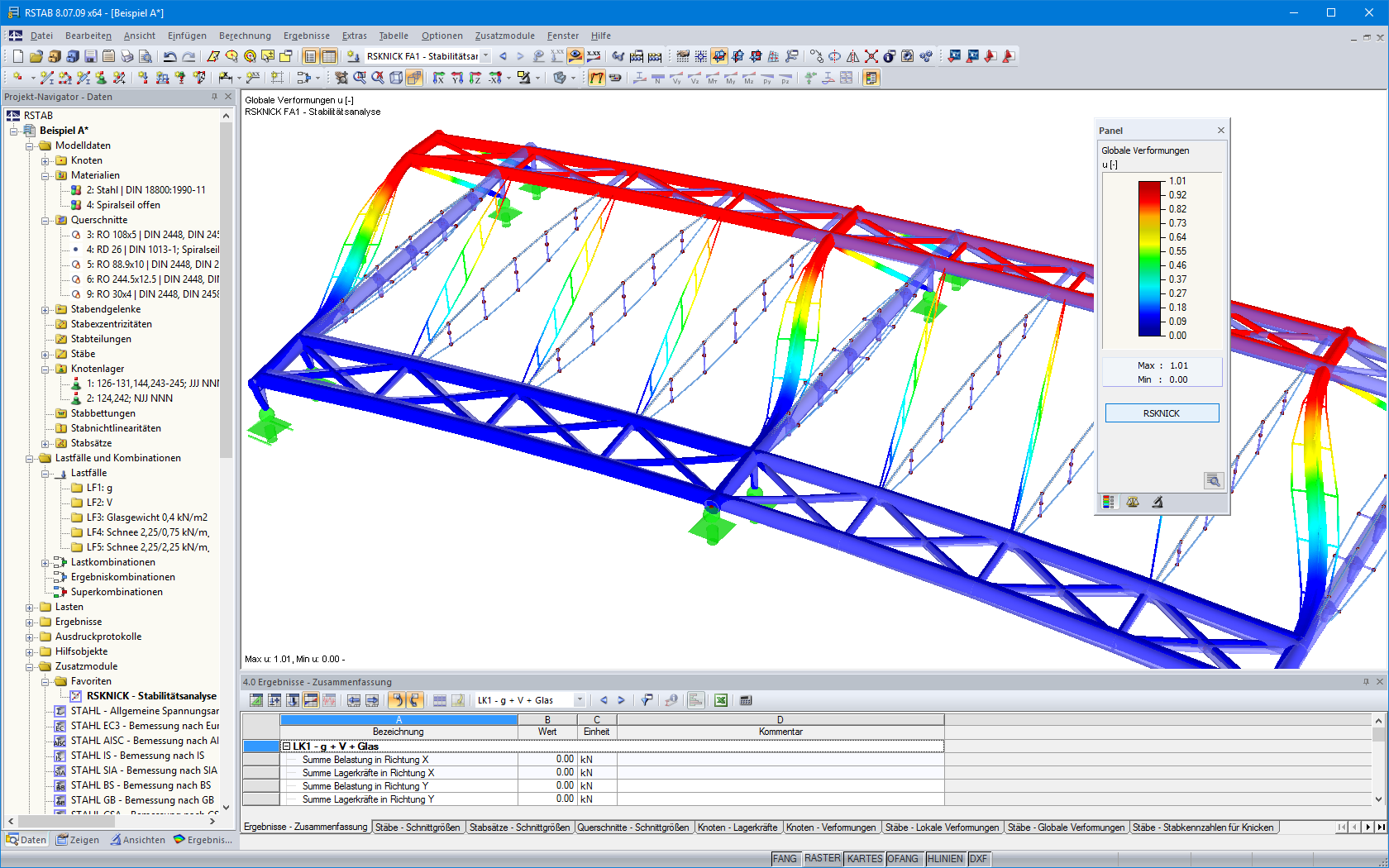
Task: Toggle table synchronization left arrow icon
Action: (x=397, y=700)
